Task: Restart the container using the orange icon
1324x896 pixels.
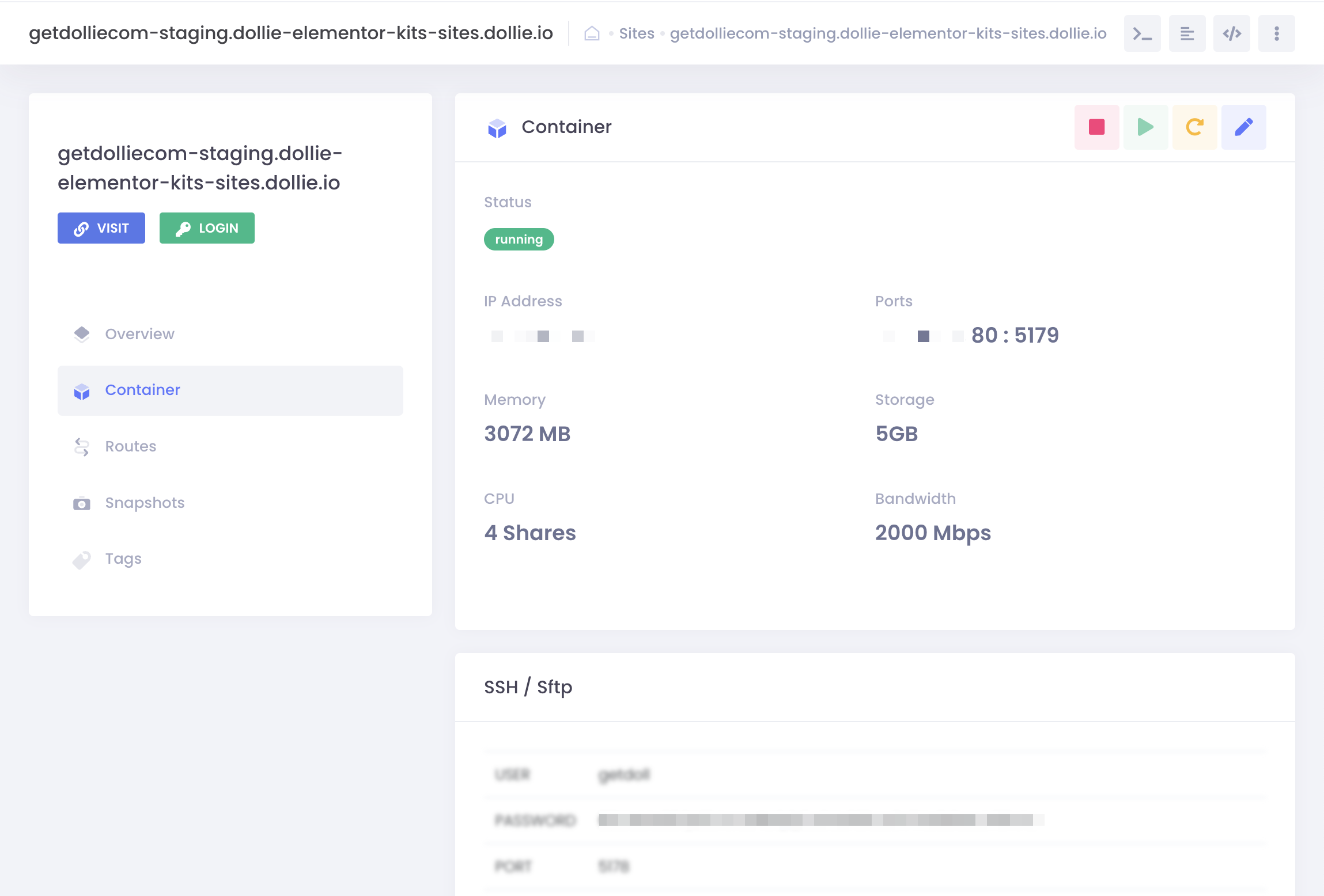Action: pyautogui.click(x=1194, y=127)
